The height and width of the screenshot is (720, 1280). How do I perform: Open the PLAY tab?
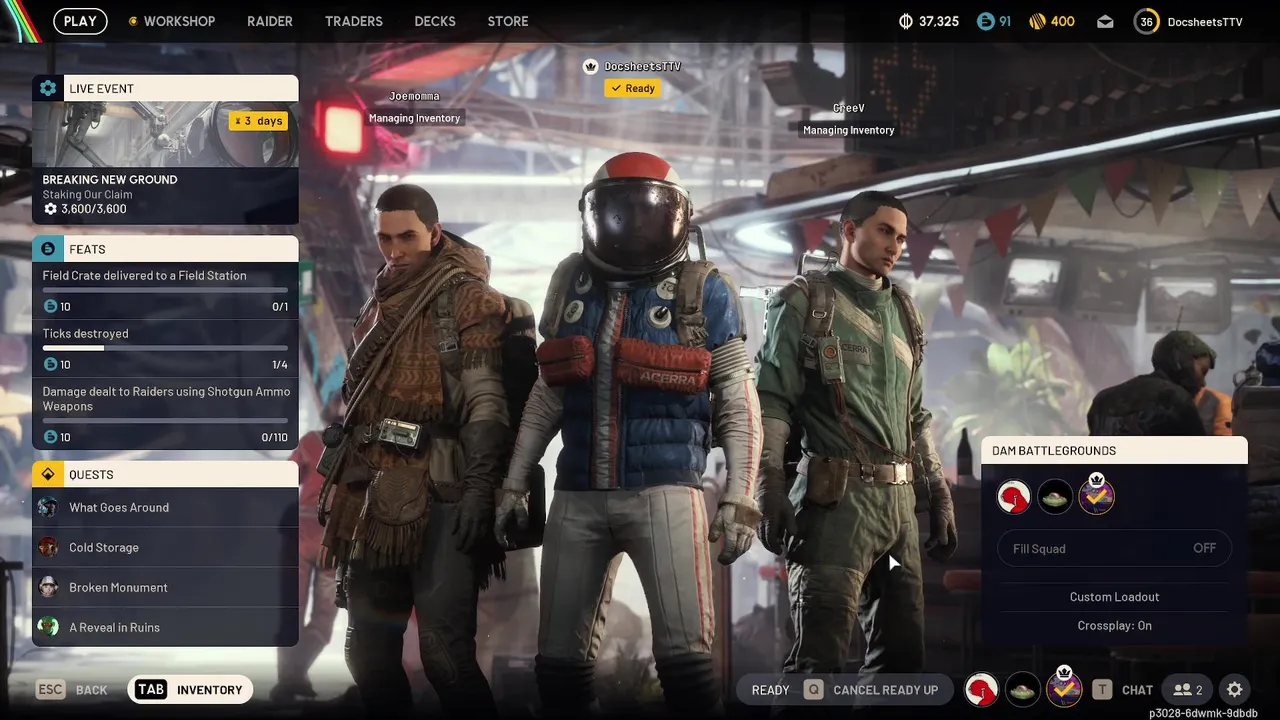coord(80,21)
